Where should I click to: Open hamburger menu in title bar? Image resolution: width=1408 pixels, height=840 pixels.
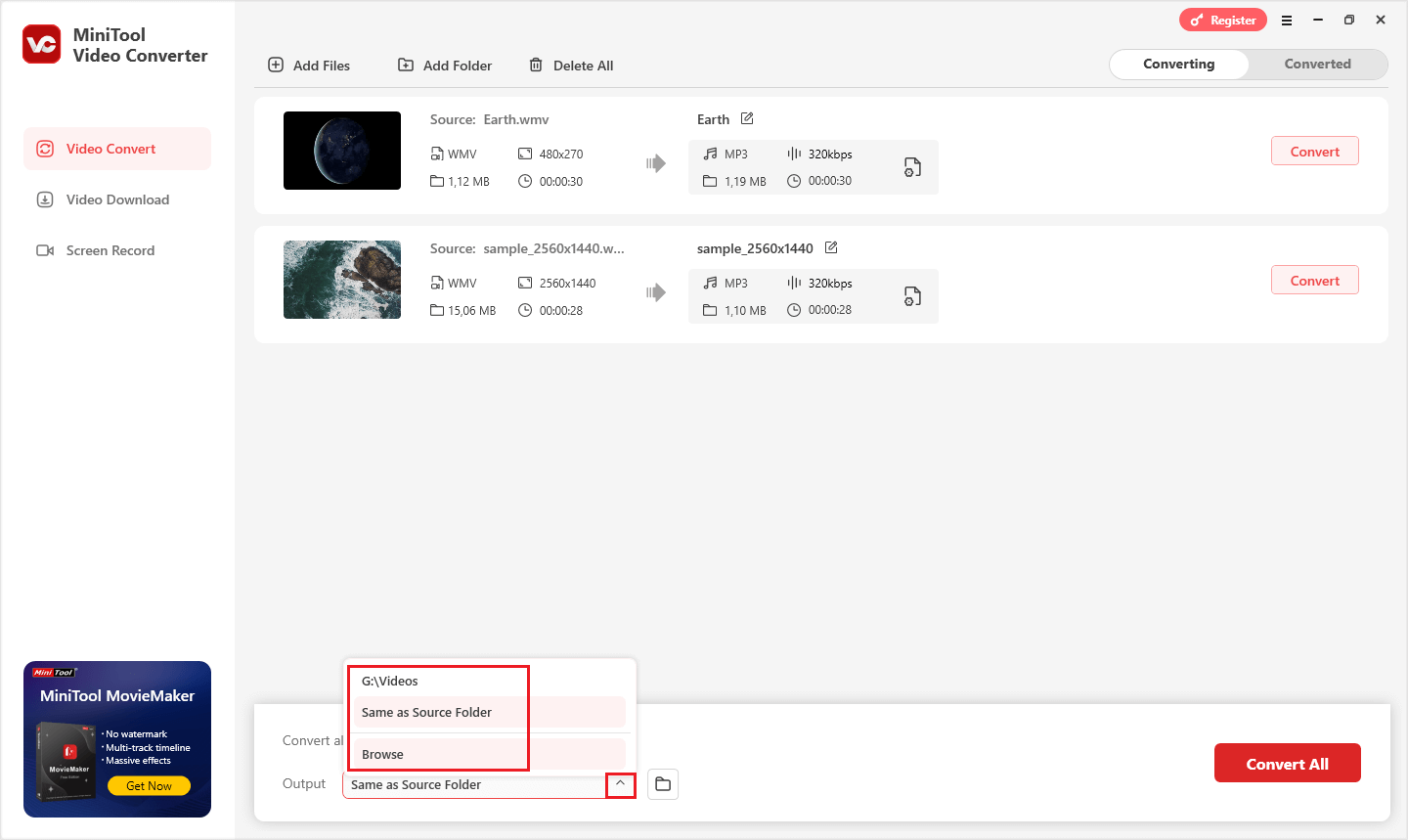pyautogui.click(x=1287, y=20)
